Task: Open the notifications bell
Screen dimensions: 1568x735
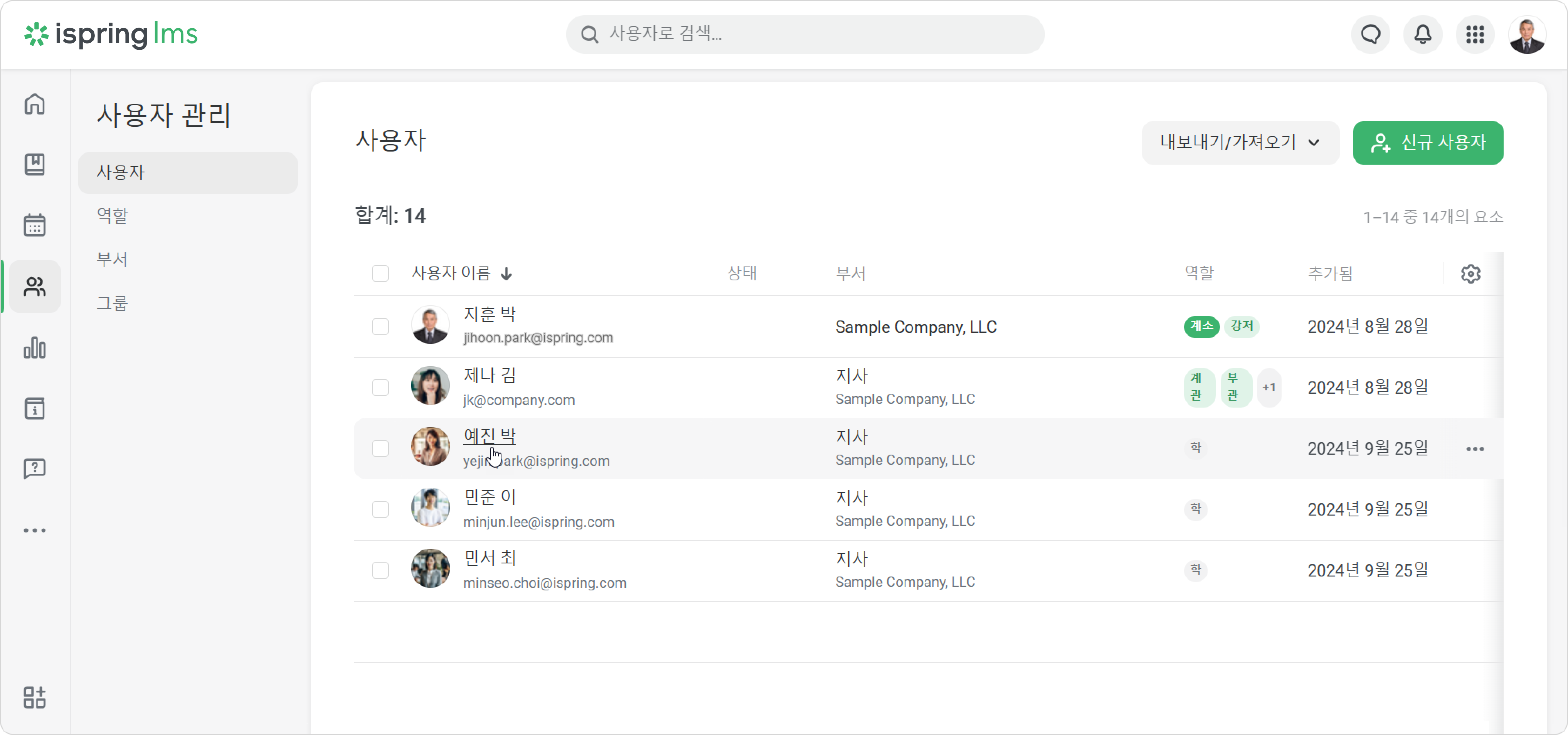Action: point(1423,35)
